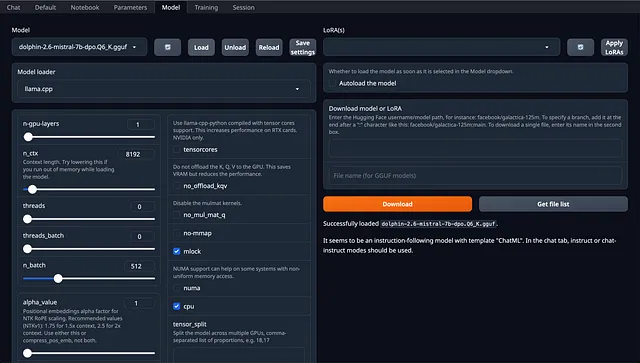Click the threads_batch slider handle
This screenshot has width=640, height=363.
(27, 249)
